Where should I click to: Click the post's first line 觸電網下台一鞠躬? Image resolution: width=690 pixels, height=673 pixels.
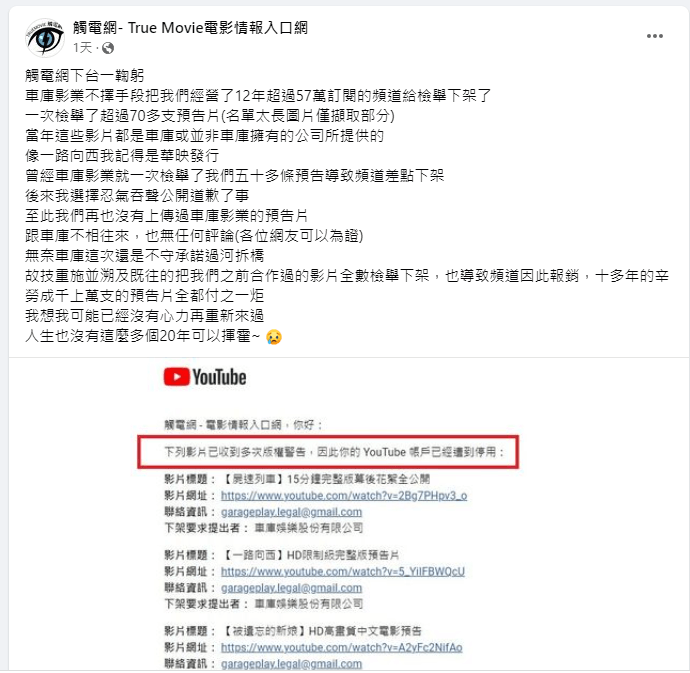(84, 76)
